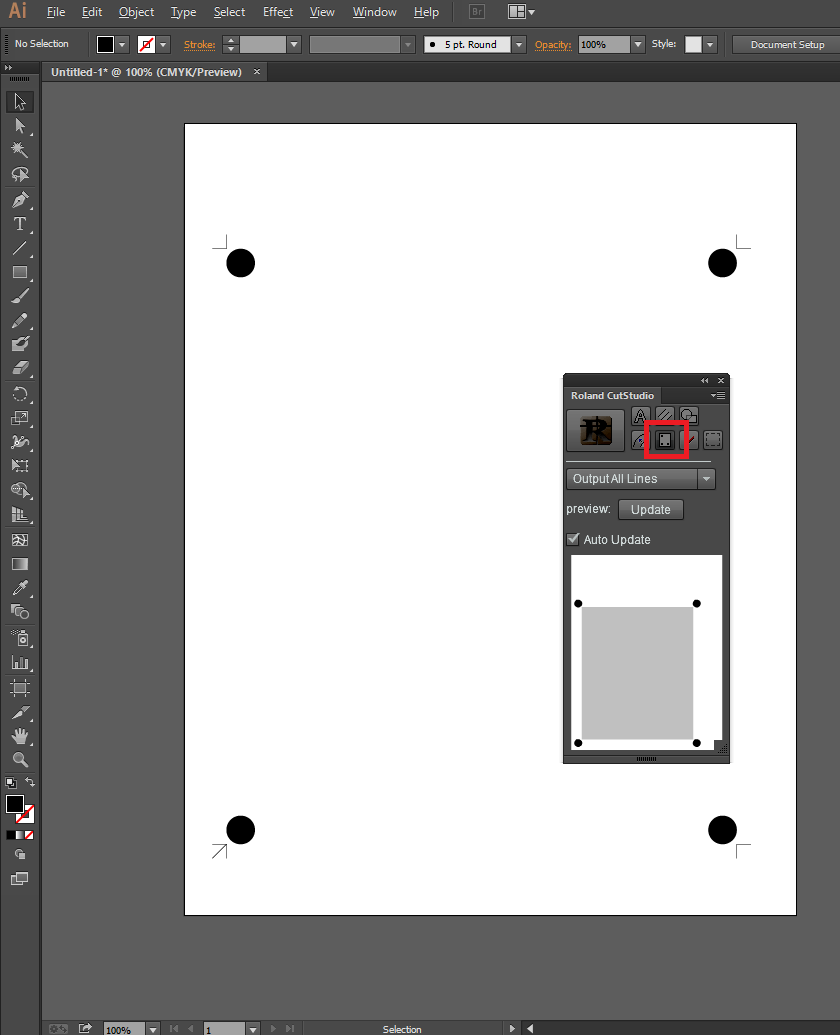
Task: Click the large Roland CutStudio logo button
Action: [595, 429]
